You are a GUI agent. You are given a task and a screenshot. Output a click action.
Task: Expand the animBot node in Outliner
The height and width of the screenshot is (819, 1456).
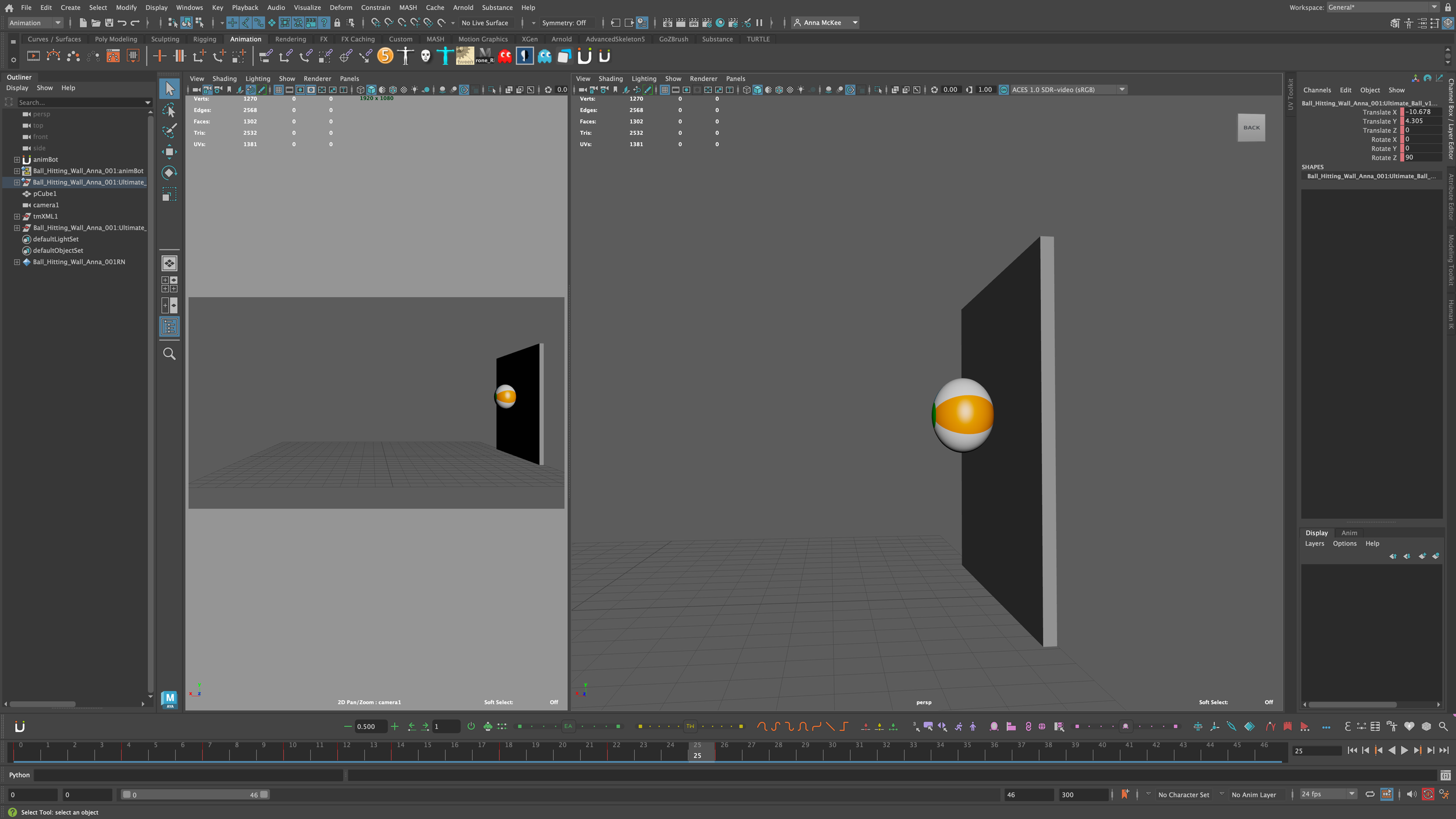click(17, 160)
